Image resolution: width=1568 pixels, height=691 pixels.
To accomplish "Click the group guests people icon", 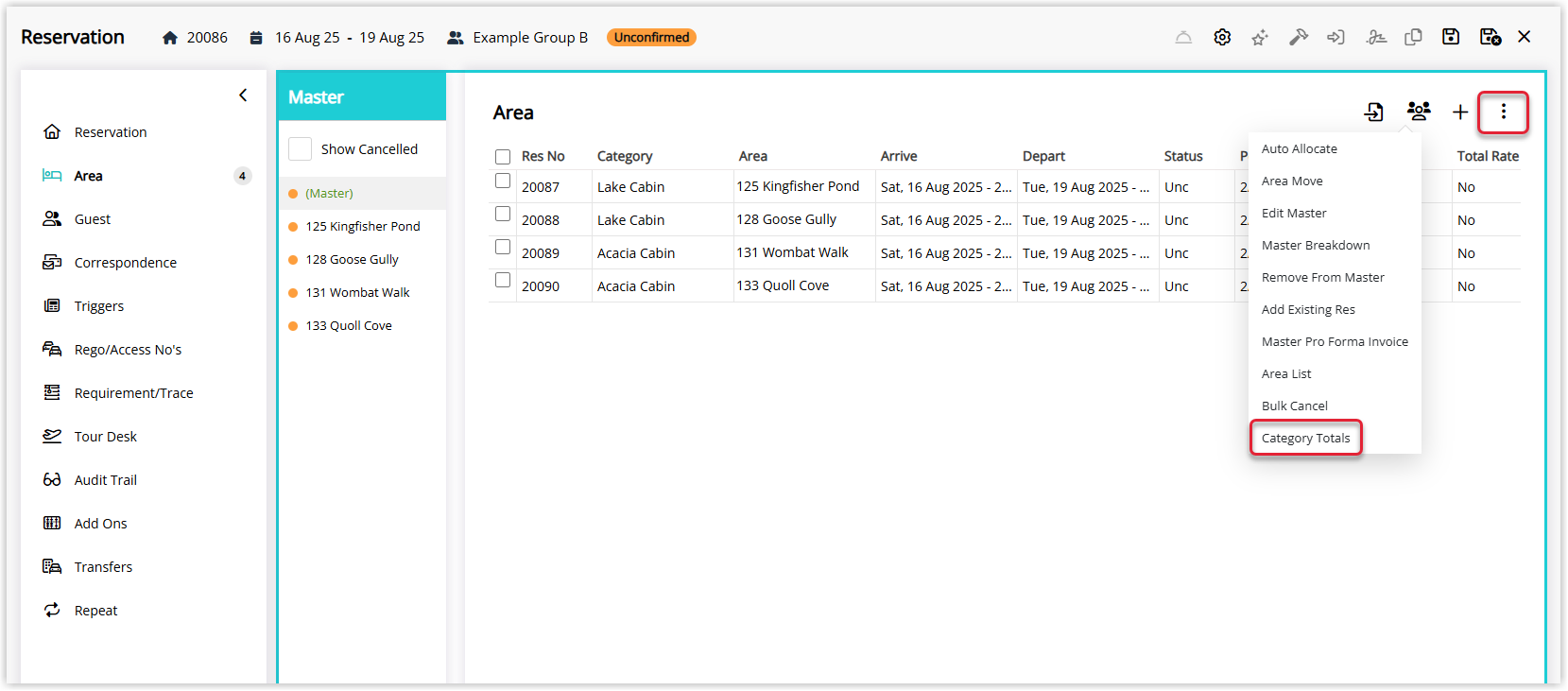I will pos(1419,112).
